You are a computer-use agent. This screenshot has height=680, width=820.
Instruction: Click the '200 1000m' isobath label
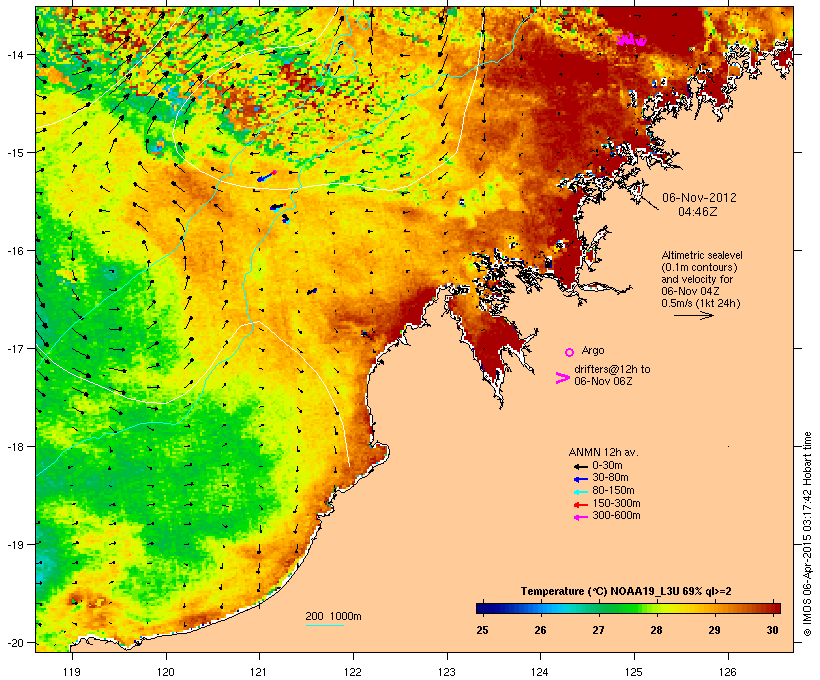pyautogui.click(x=333, y=616)
